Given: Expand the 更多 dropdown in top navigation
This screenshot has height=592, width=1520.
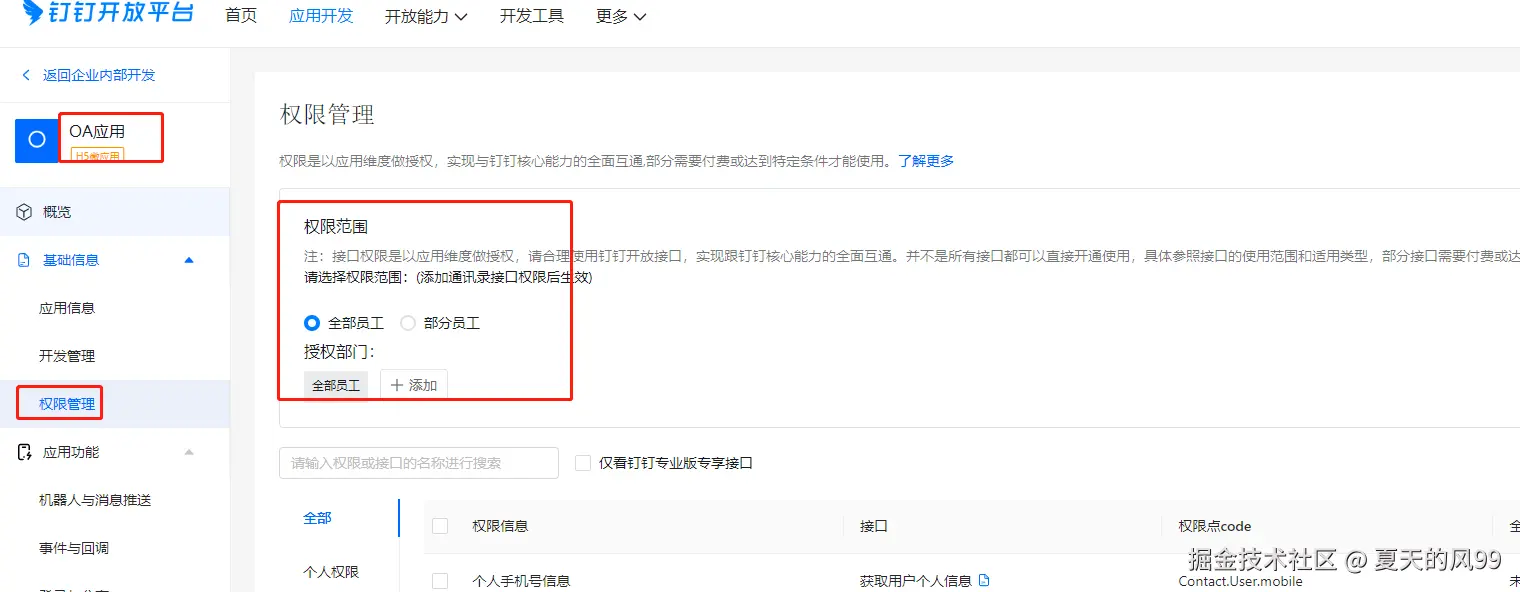Looking at the screenshot, I should 620,16.
